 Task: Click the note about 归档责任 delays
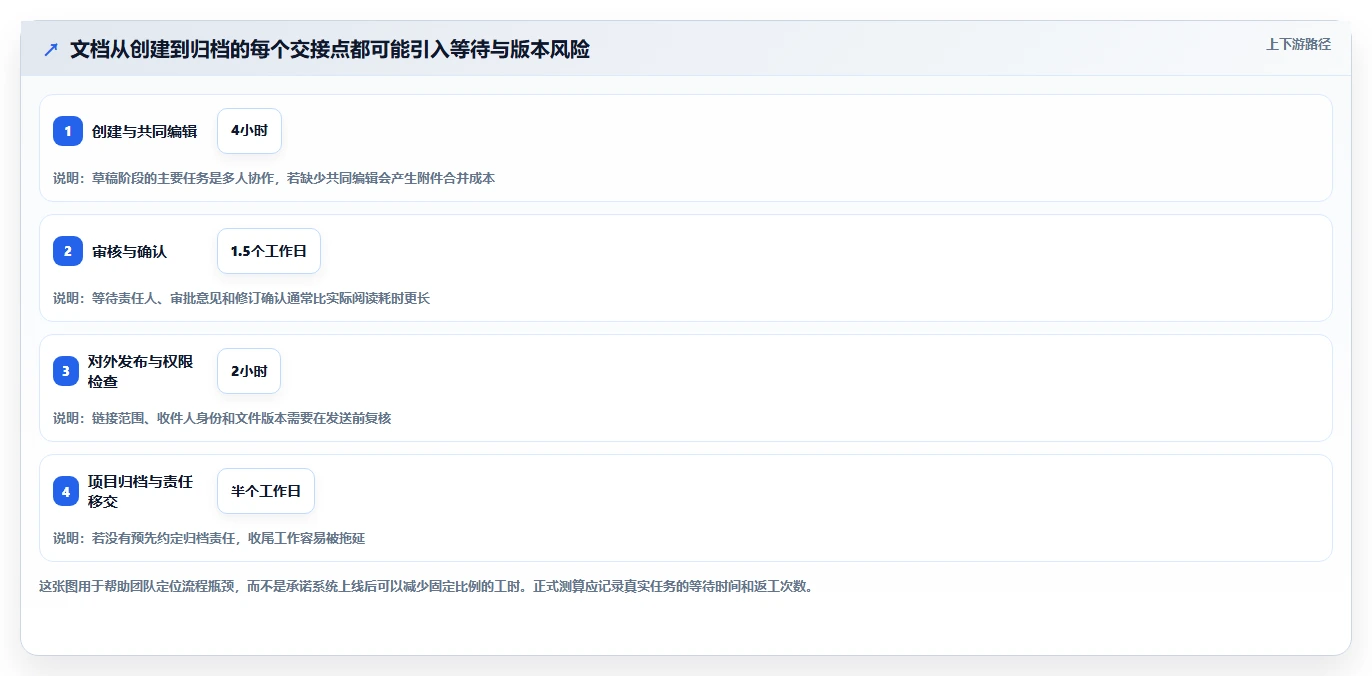click(209, 538)
